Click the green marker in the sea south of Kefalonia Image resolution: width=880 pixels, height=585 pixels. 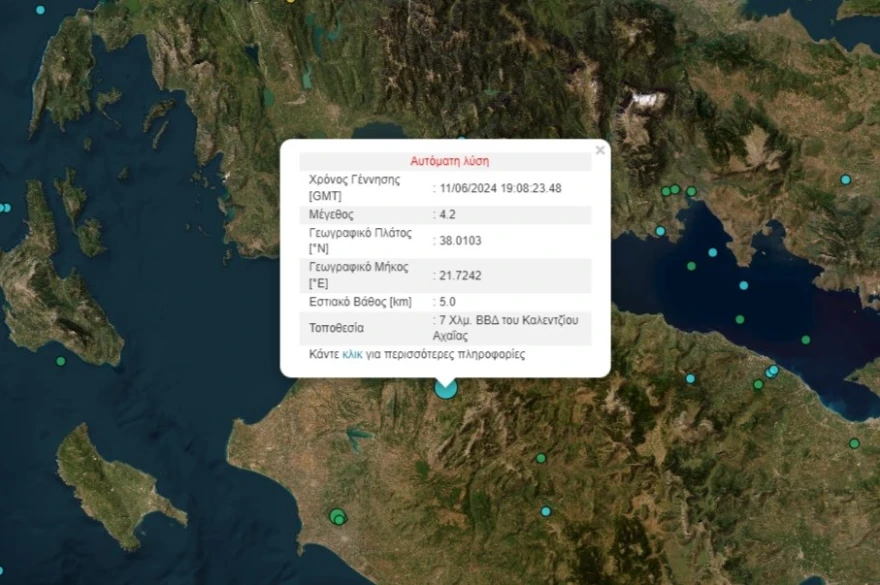[61, 361]
